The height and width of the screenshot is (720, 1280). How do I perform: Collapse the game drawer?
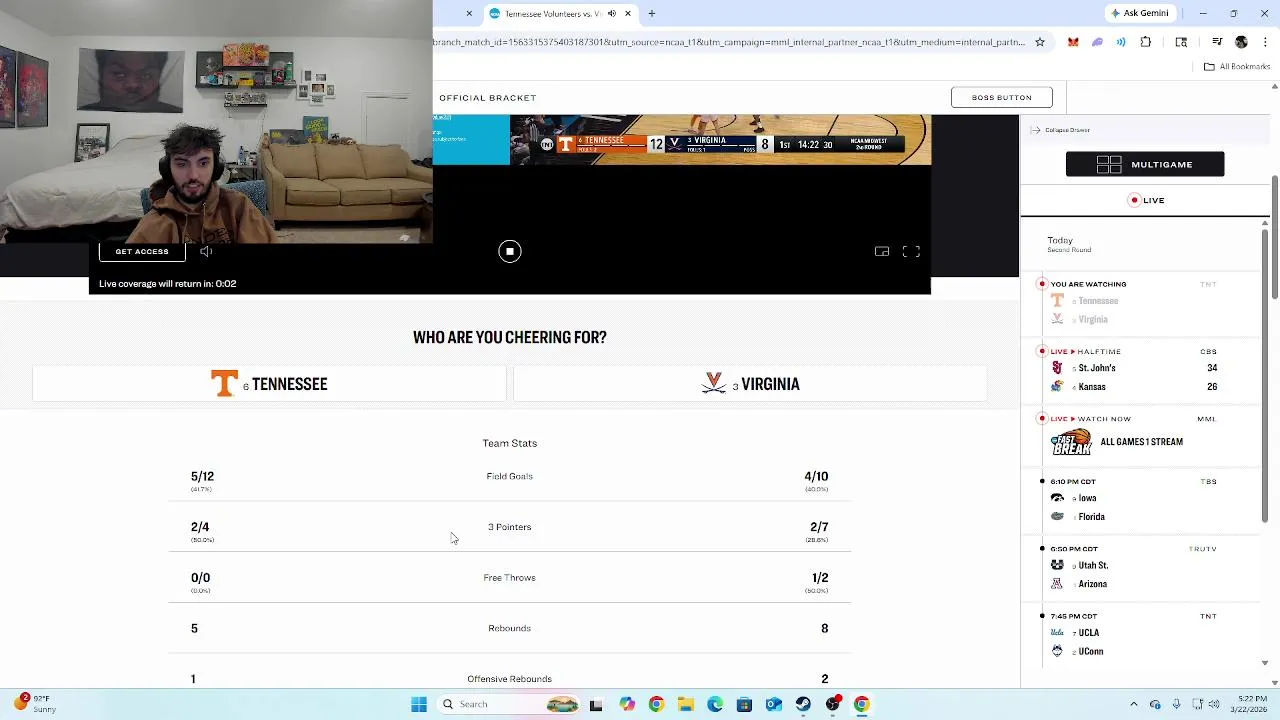point(1060,130)
